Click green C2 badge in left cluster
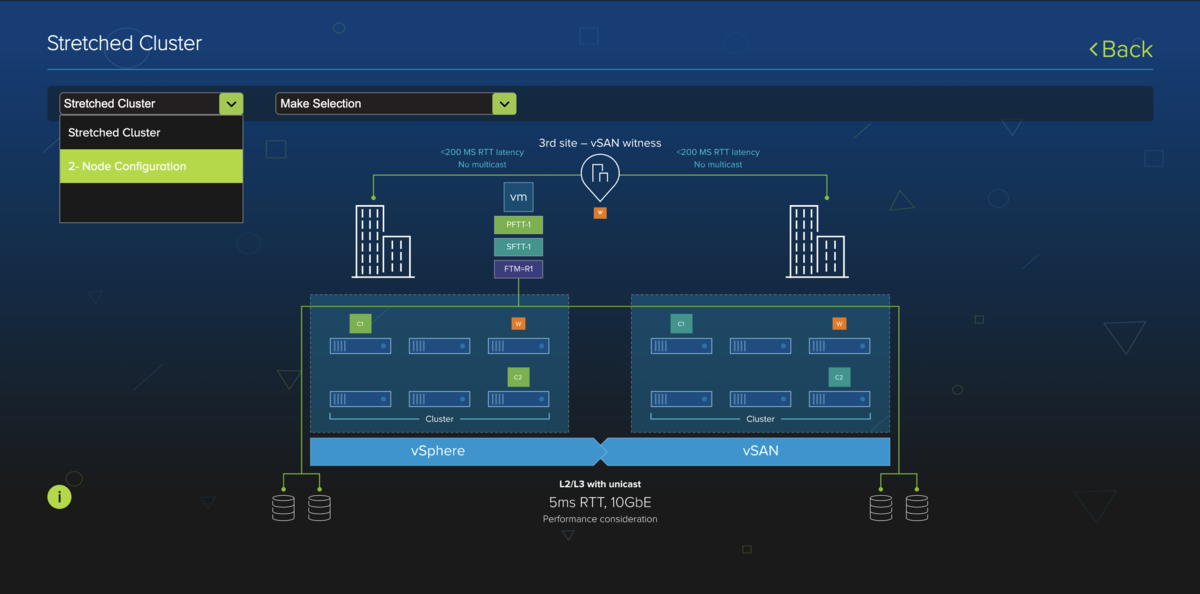The width and height of the screenshot is (1200, 594). 518,377
